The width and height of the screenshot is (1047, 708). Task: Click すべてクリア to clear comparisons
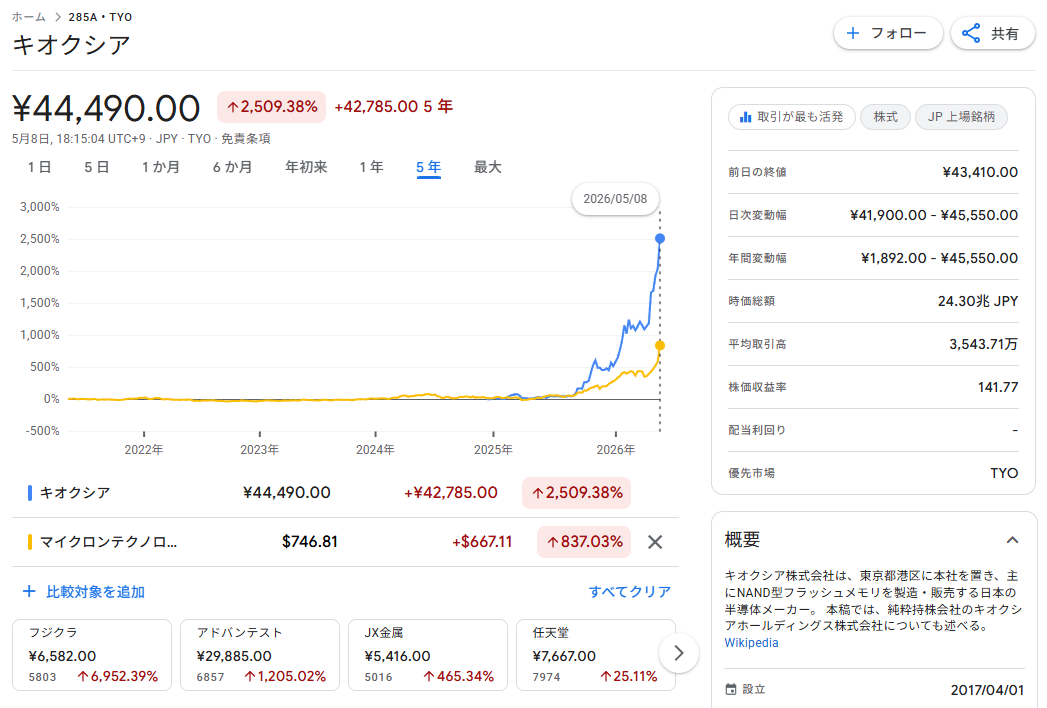[630, 592]
